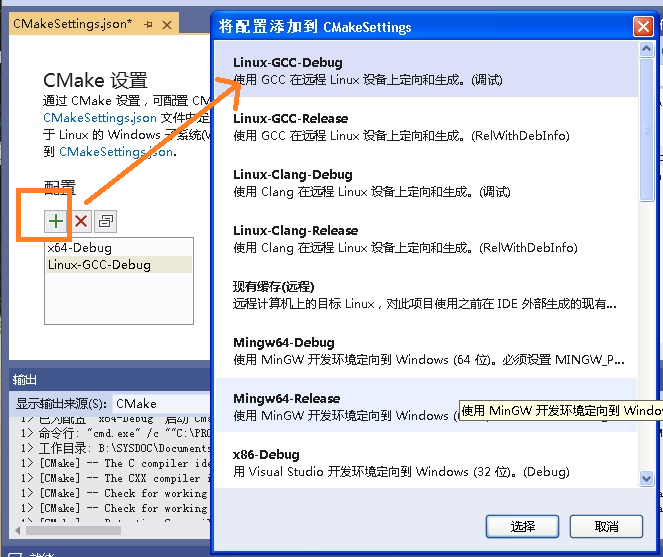The image size is (663, 557).
Task: Remove the configuration with the red X icon
Action: coord(81,221)
